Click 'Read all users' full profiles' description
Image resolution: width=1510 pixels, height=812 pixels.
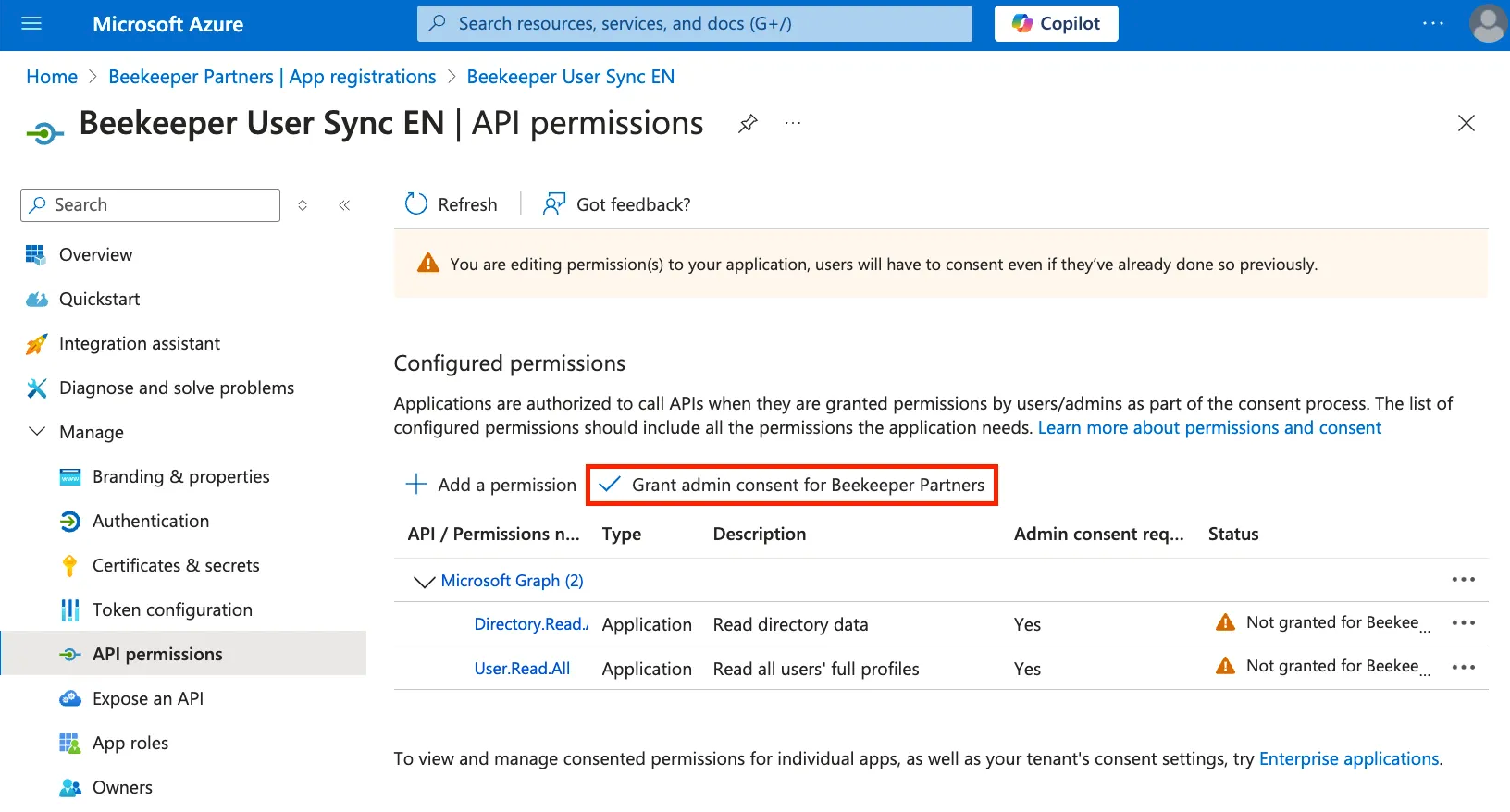pyautogui.click(x=816, y=669)
